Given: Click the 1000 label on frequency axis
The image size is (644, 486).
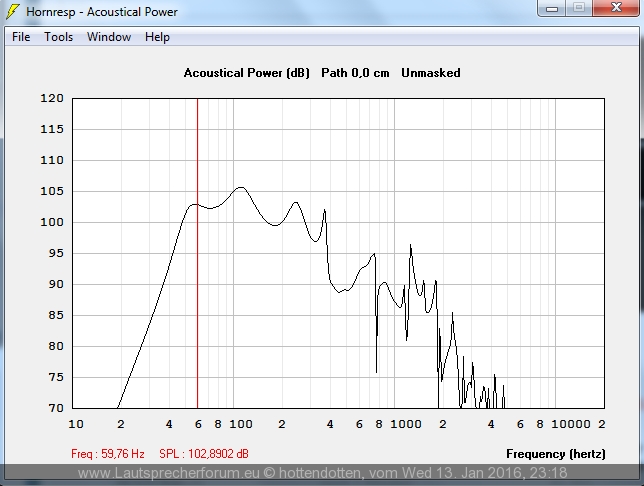Looking at the screenshot, I should 406,424.
